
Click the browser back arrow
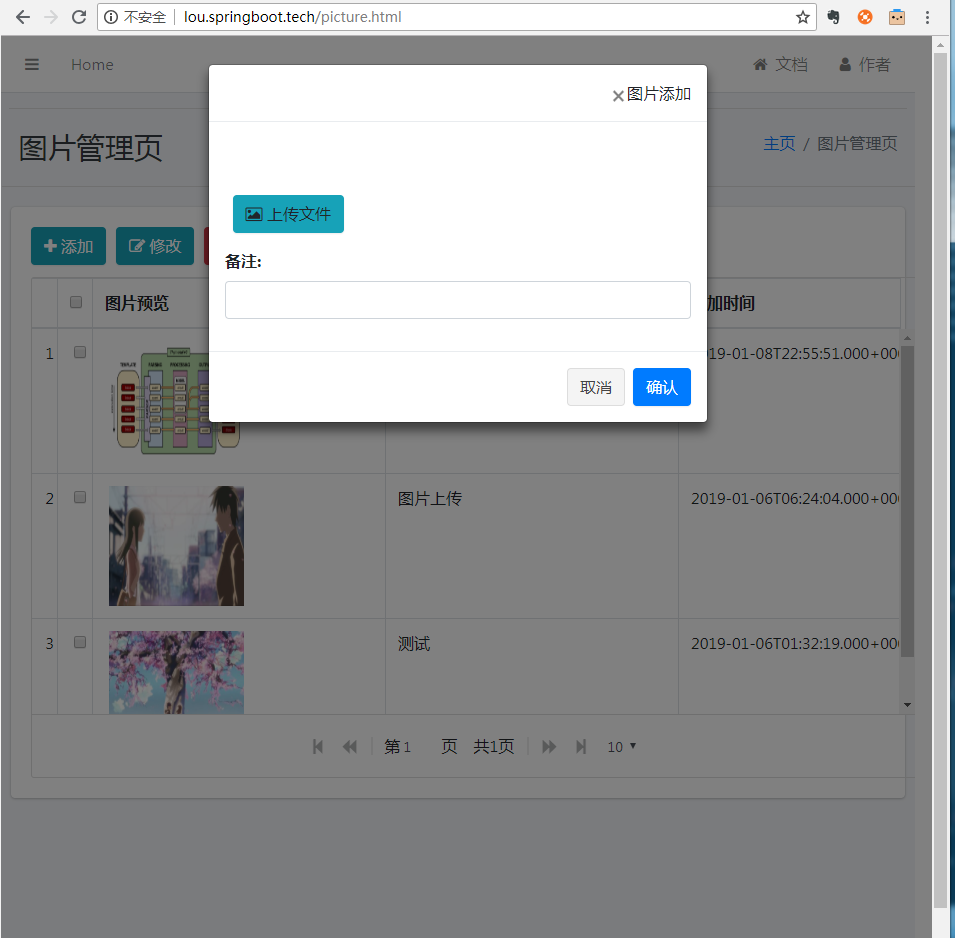click(23, 17)
